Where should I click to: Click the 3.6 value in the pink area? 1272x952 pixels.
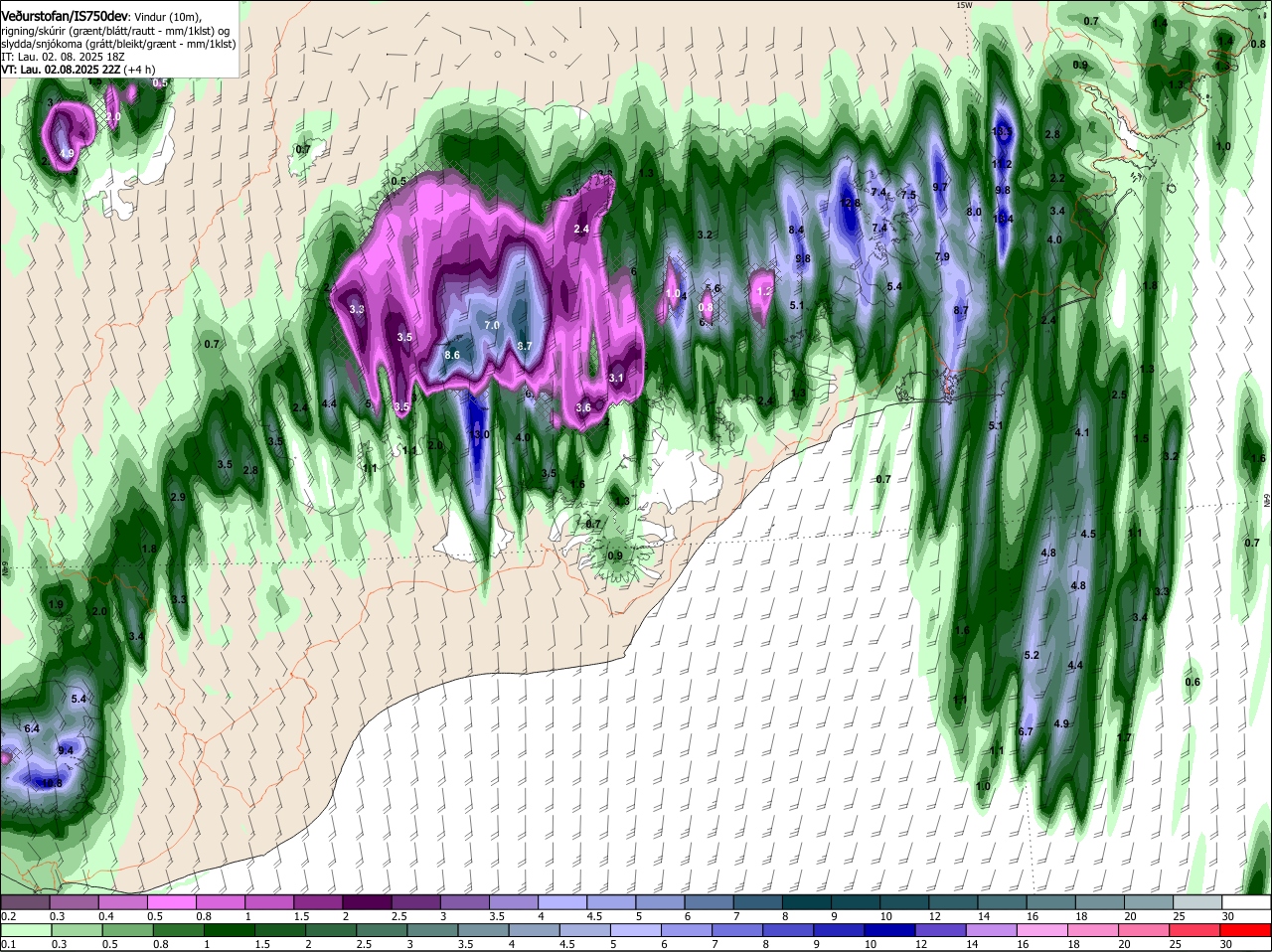(x=583, y=407)
